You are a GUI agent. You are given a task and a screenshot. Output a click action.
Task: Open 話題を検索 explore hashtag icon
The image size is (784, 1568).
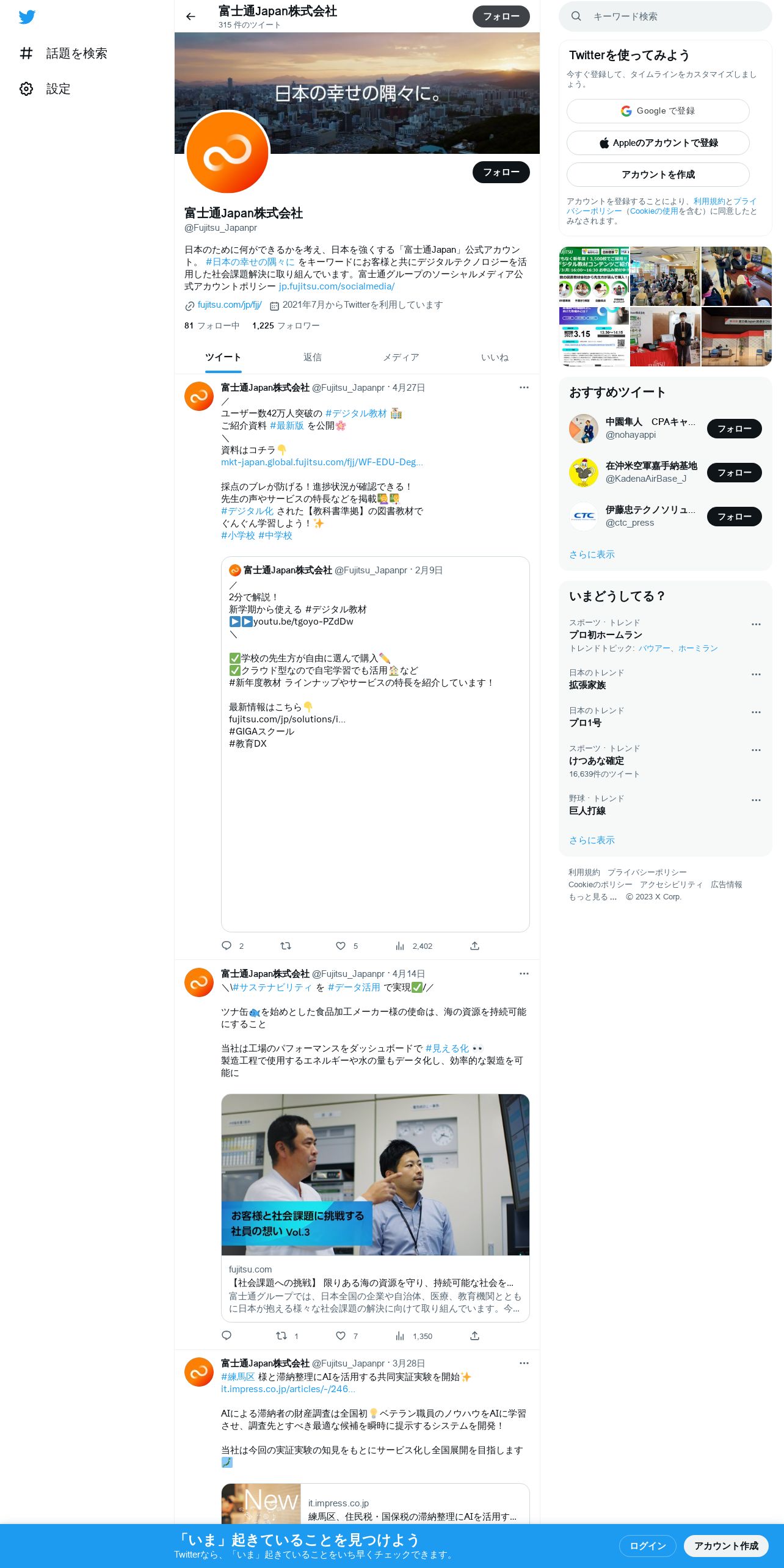26,53
